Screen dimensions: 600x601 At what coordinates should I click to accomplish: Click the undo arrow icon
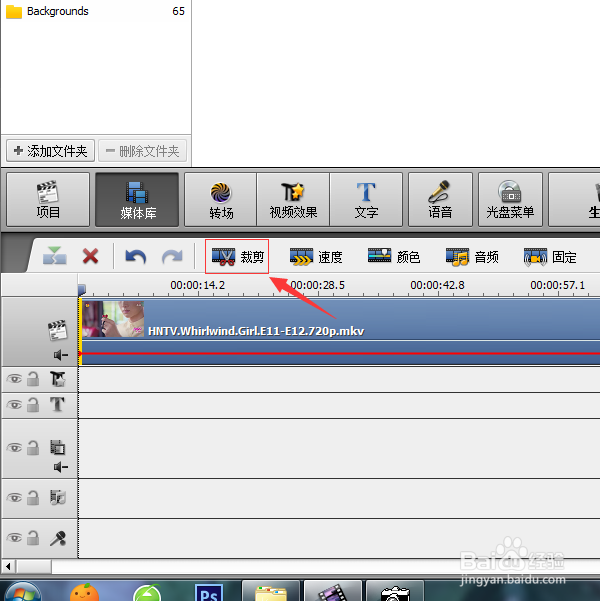(x=136, y=256)
